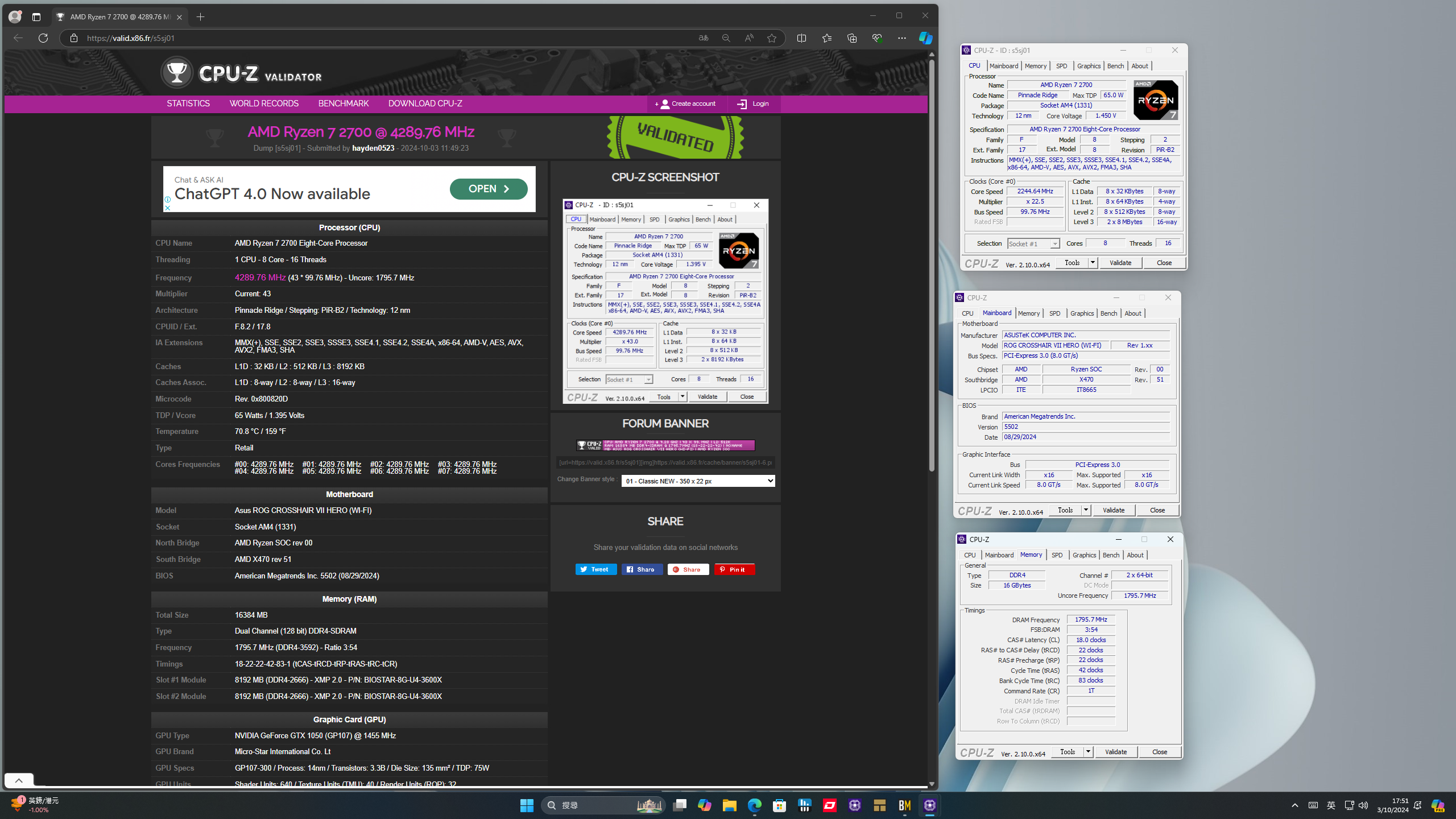The height and width of the screenshot is (819, 1456).
Task: Open Tools dropdown arrow in CPU-Z Memory window
Action: click(x=1088, y=752)
